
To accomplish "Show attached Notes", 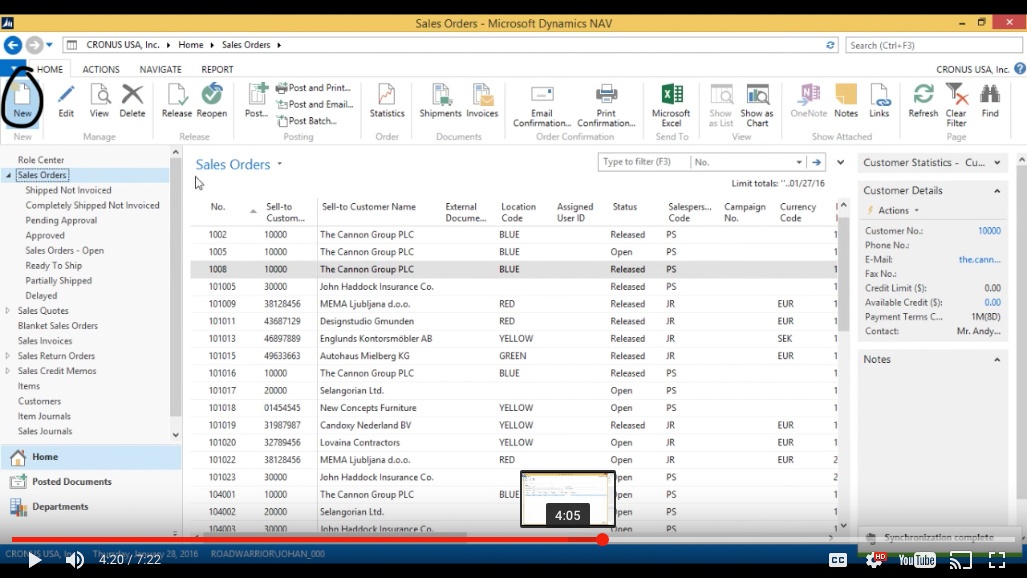I will click(846, 101).
